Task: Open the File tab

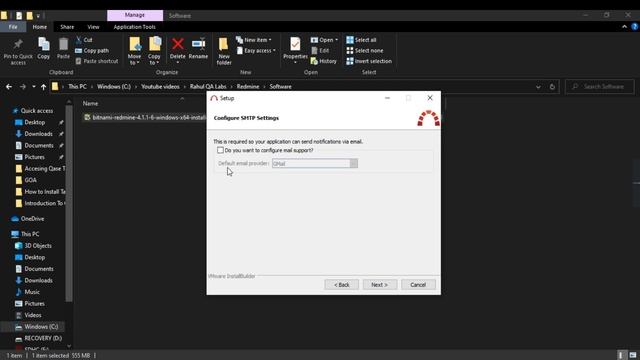Action: click(x=13, y=27)
